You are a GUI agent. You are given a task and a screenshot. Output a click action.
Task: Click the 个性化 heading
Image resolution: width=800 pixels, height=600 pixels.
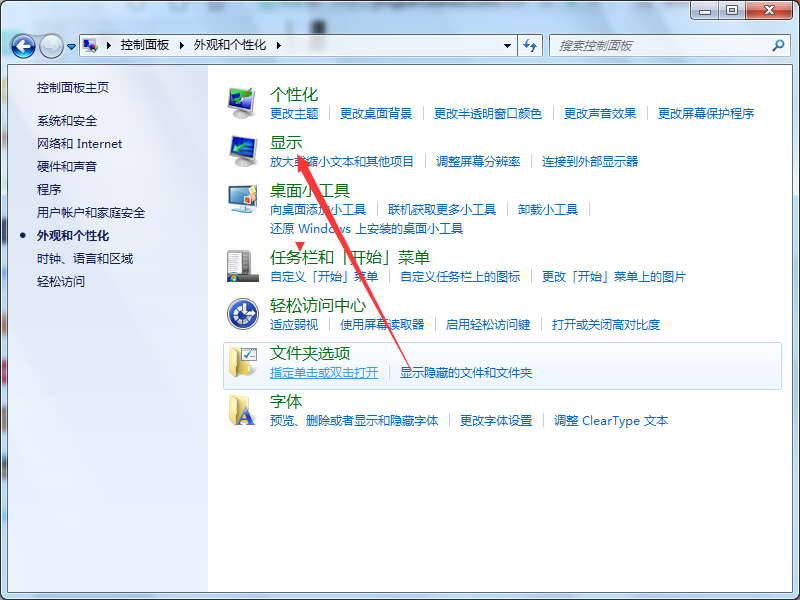[x=294, y=94]
